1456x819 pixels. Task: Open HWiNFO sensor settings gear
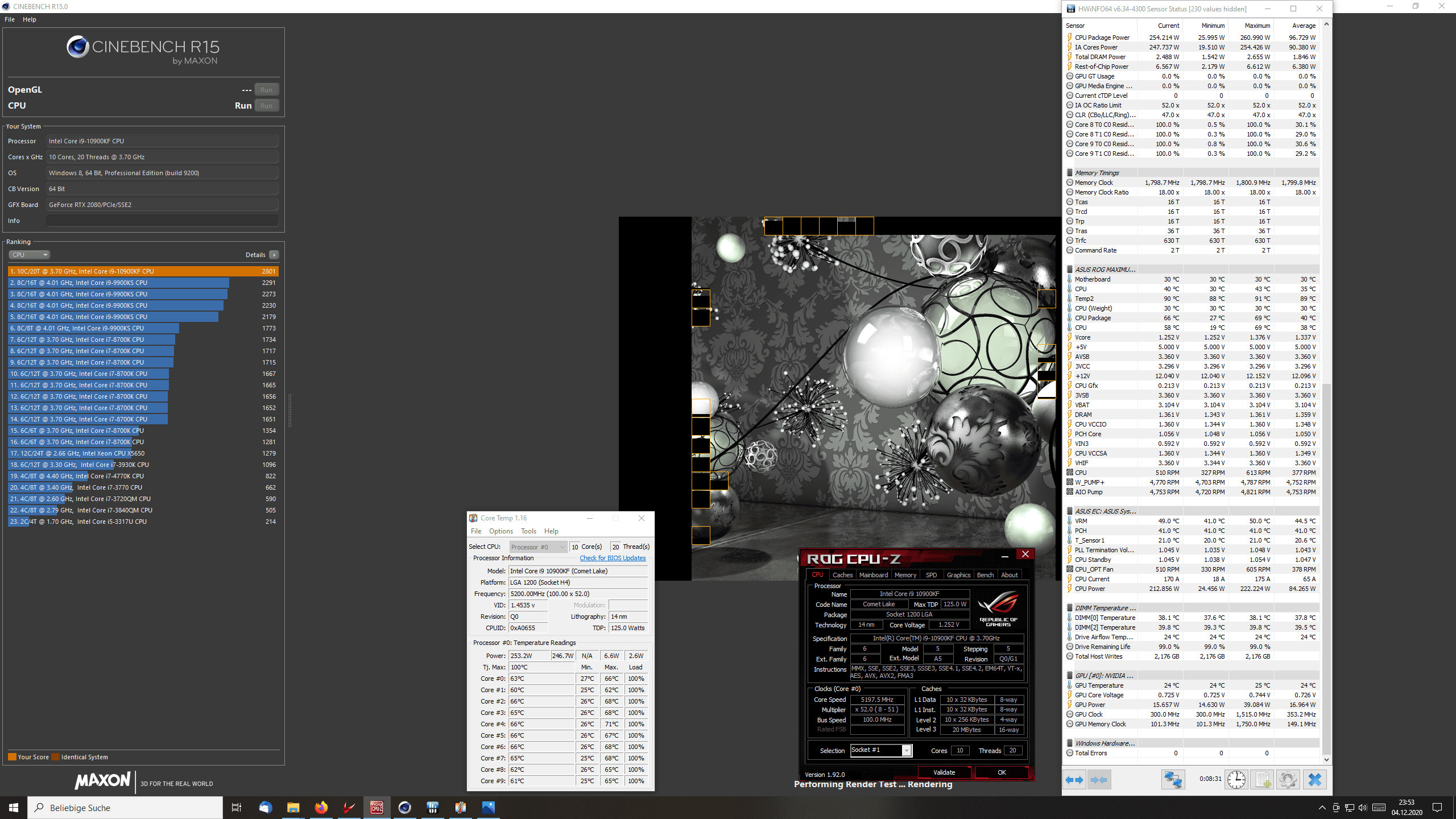1288,780
